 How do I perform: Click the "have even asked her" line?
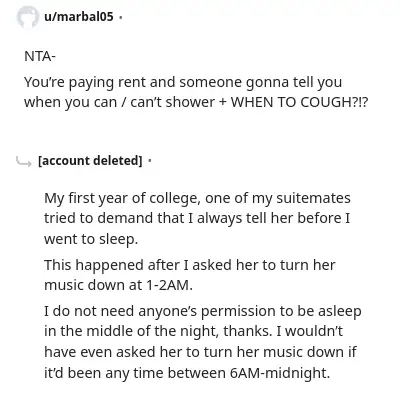click(200, 352)
